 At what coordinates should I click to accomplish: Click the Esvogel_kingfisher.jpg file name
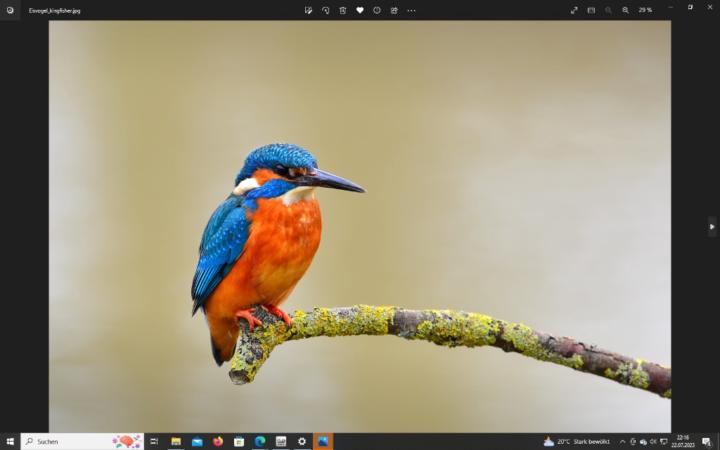[x=55, y=11]
